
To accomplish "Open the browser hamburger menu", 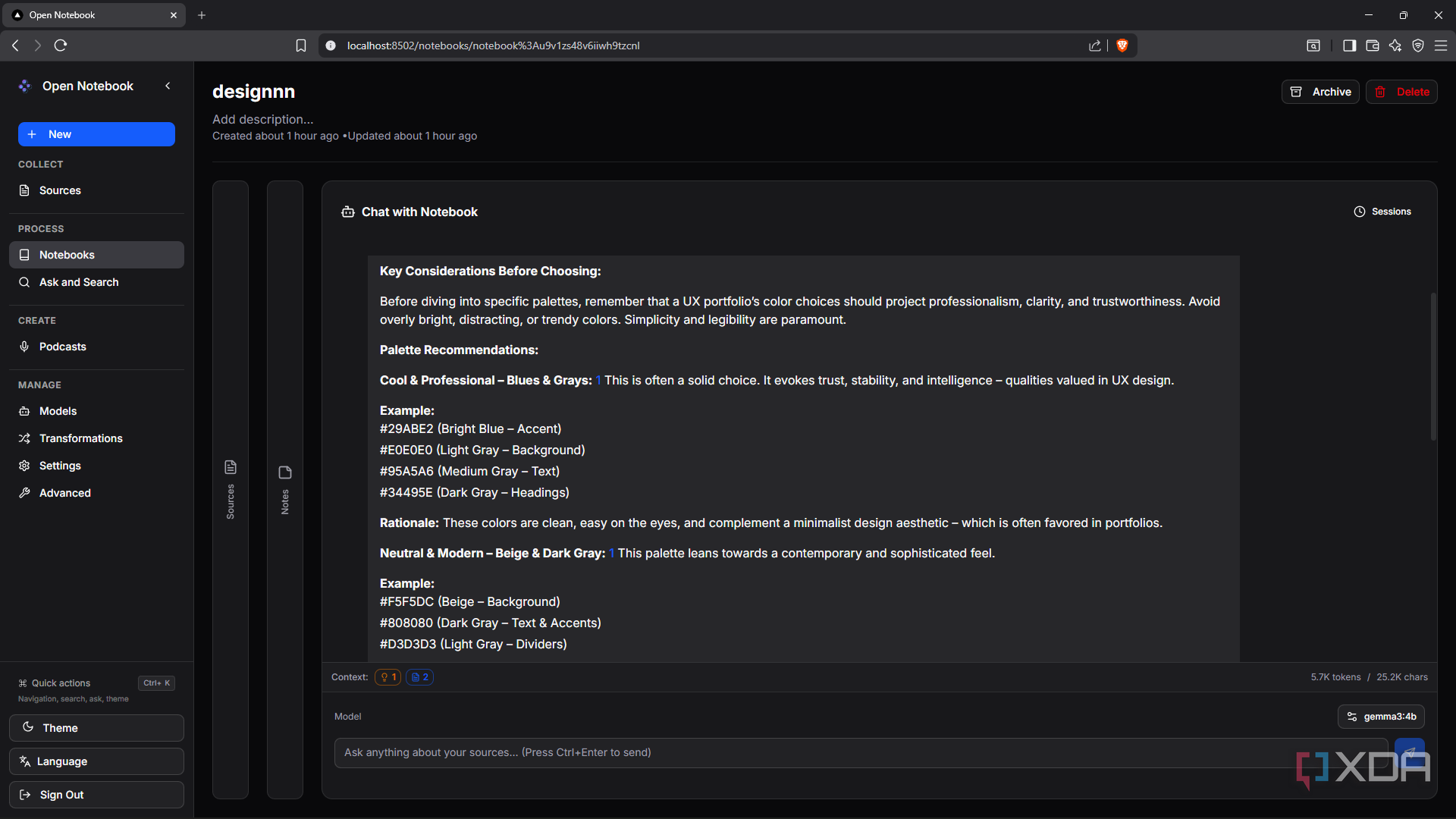I will (1441, 45).
